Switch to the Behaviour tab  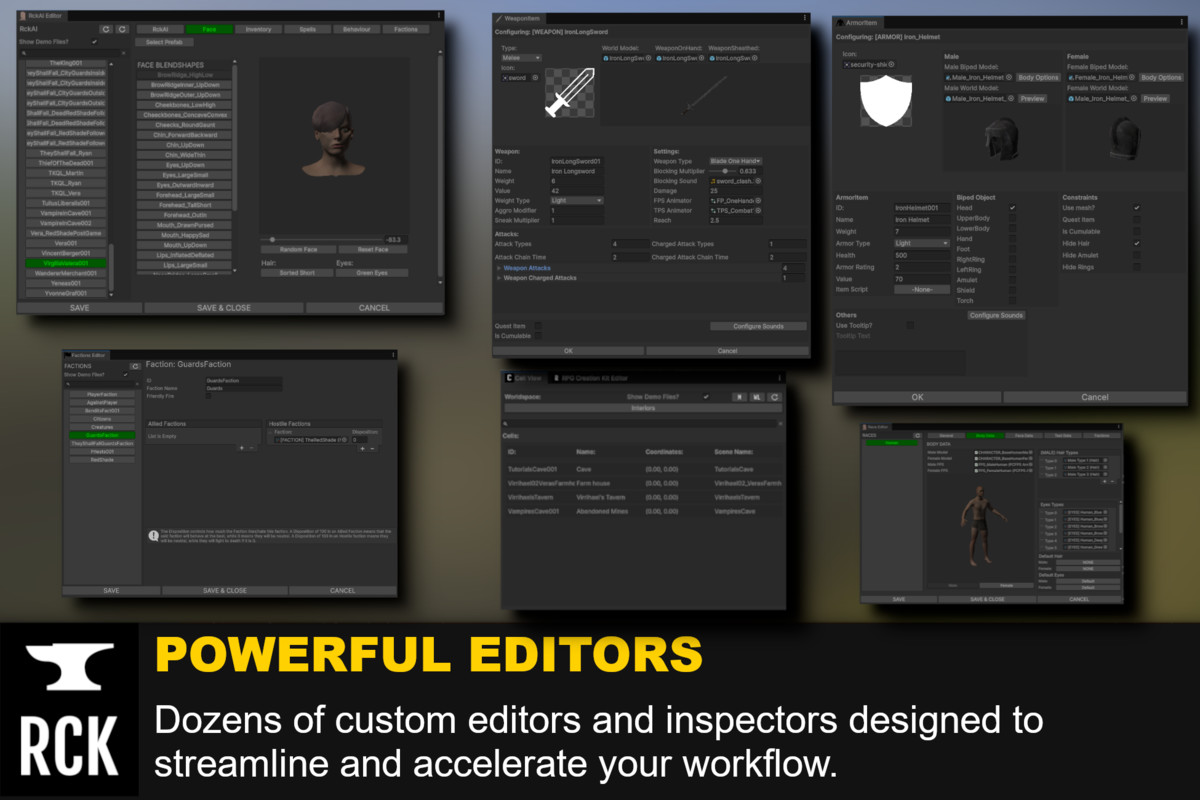click(x=356, y=29)
